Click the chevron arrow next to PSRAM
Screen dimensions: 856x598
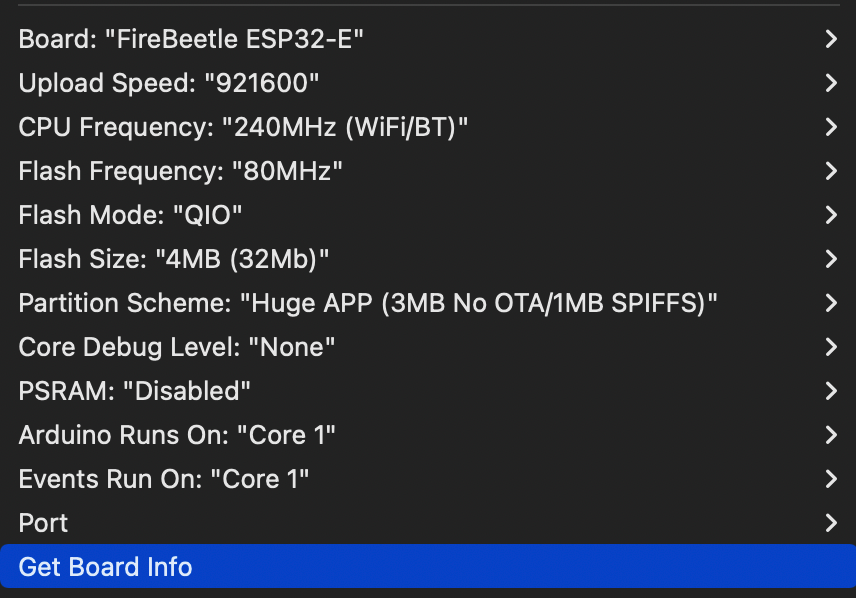click(831, 391)
